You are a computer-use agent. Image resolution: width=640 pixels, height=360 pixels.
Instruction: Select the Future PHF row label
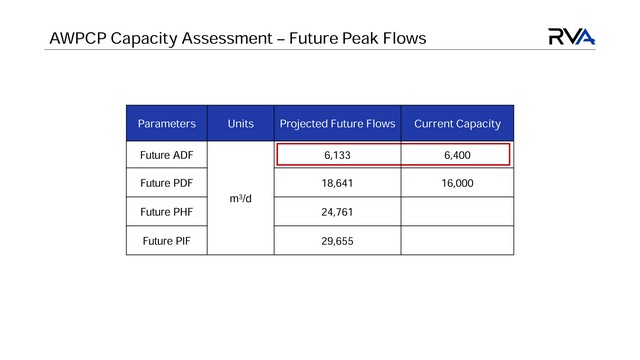point(167,212)
